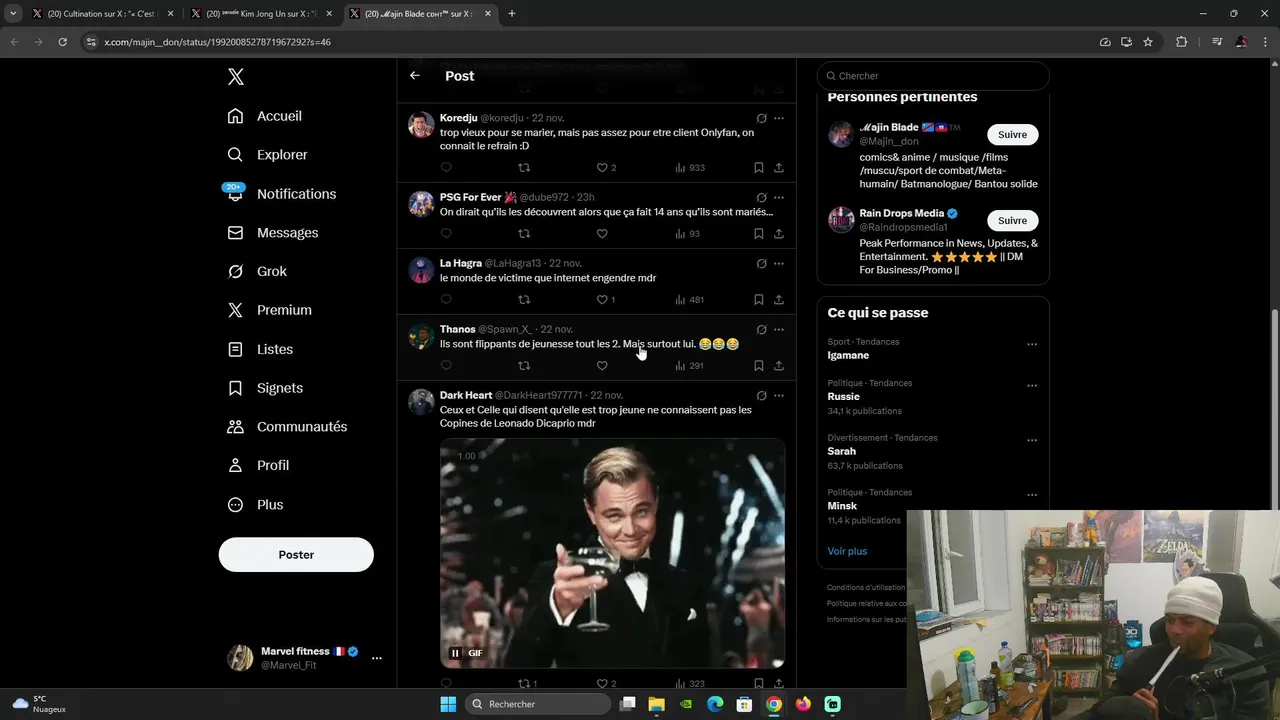Open Communautés in sidebar
Screen dimensions: 1280x720
288,427
